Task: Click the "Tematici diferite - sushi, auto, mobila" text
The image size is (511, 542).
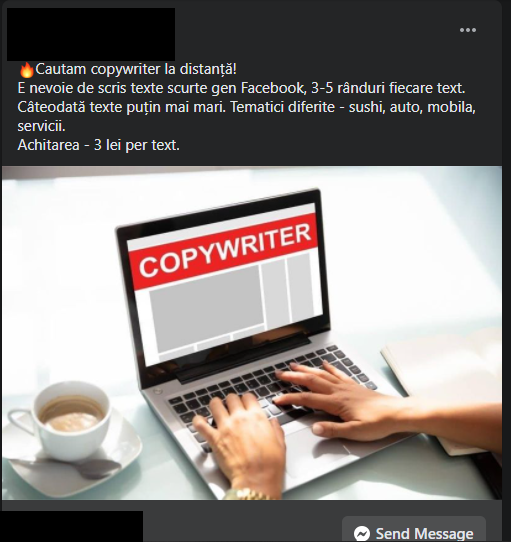Action: 353,107
